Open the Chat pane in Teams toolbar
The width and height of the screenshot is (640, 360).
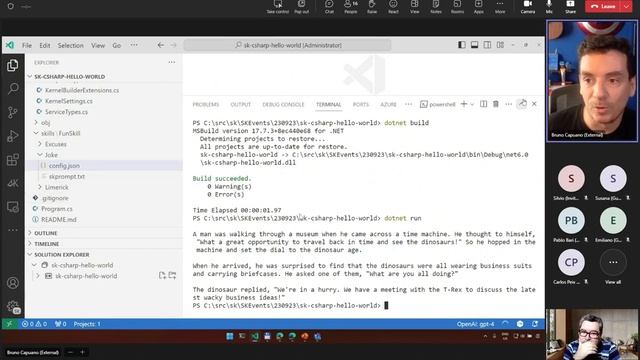point(329,7)
